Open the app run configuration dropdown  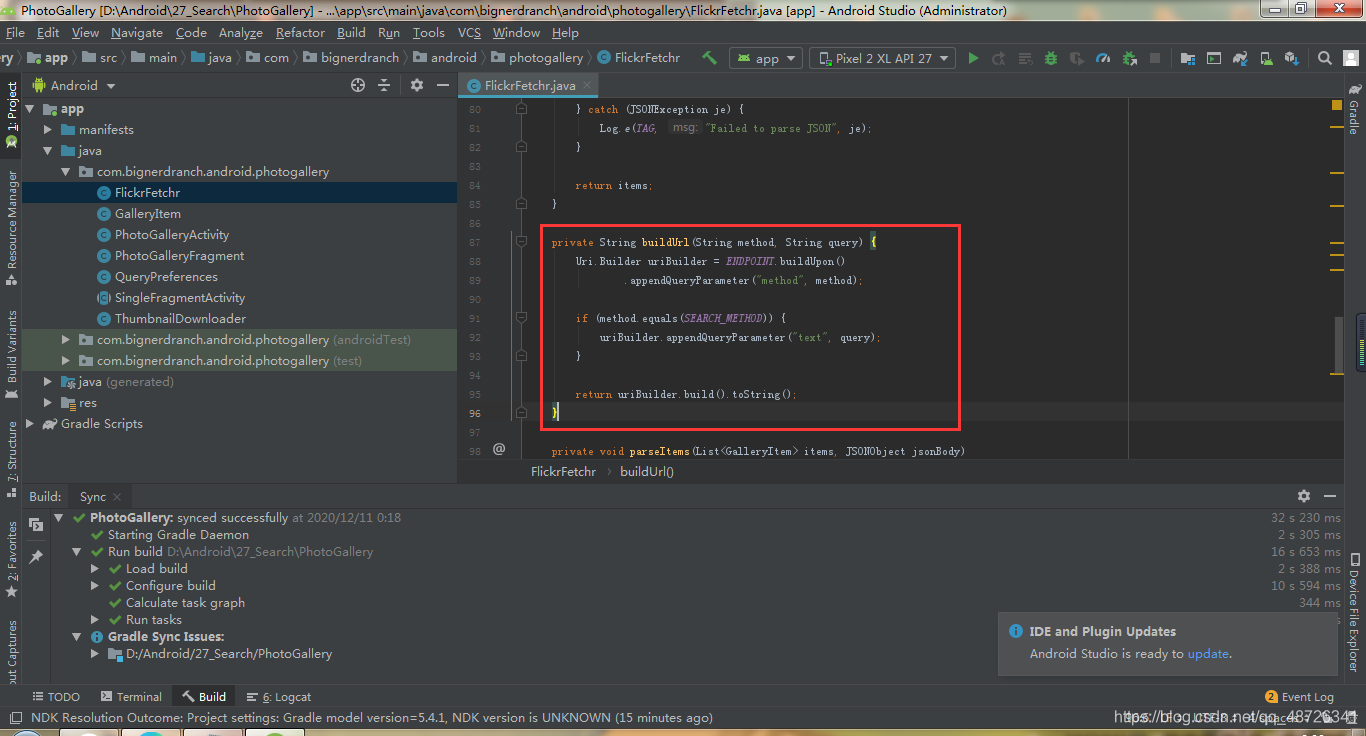(766, 58)
